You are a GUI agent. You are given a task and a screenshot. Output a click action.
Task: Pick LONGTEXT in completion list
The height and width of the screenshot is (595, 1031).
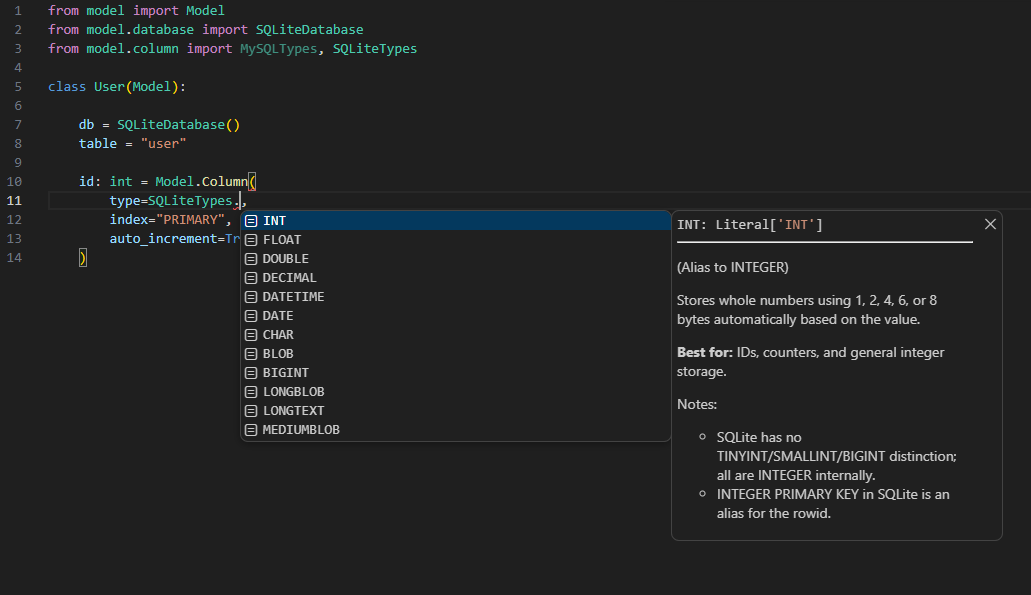pyautogui.click(x=456, y=412)
